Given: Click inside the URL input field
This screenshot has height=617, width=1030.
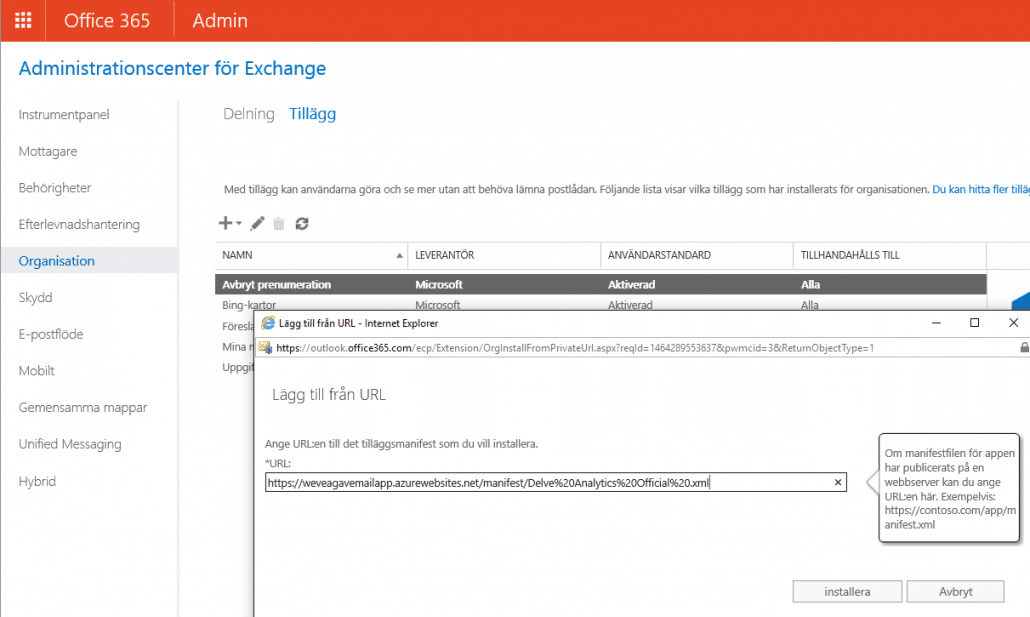Looking at the screenshot, I should tap(545, 483).
